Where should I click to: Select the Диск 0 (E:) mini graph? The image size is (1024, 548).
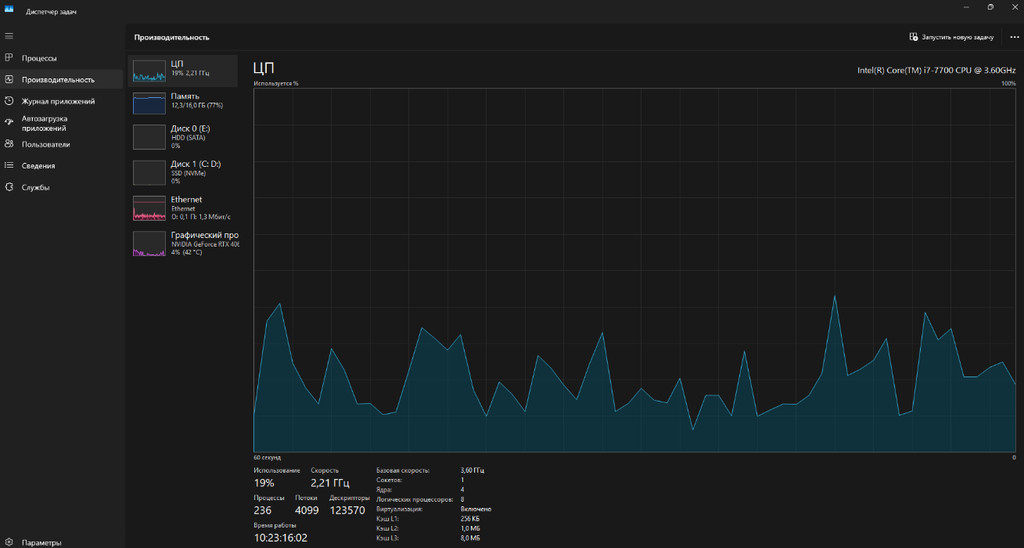tap(150, 137)
